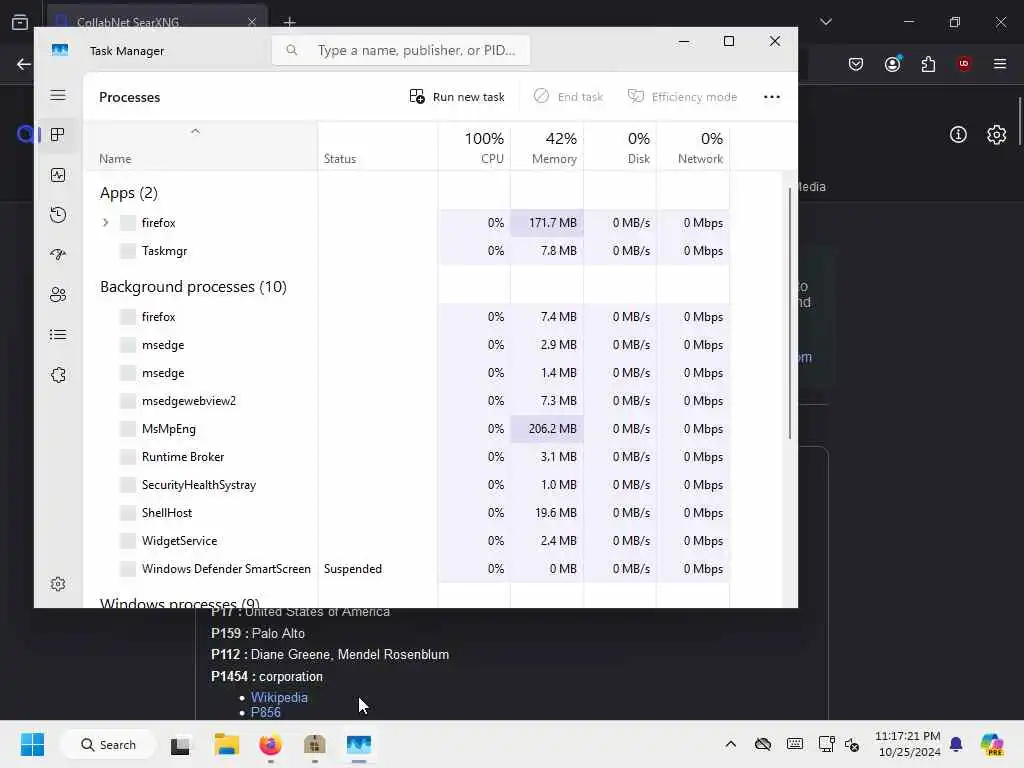The image size is (1024, 768).
Task: Sort processes by CPU column
Action: [474, 146]
